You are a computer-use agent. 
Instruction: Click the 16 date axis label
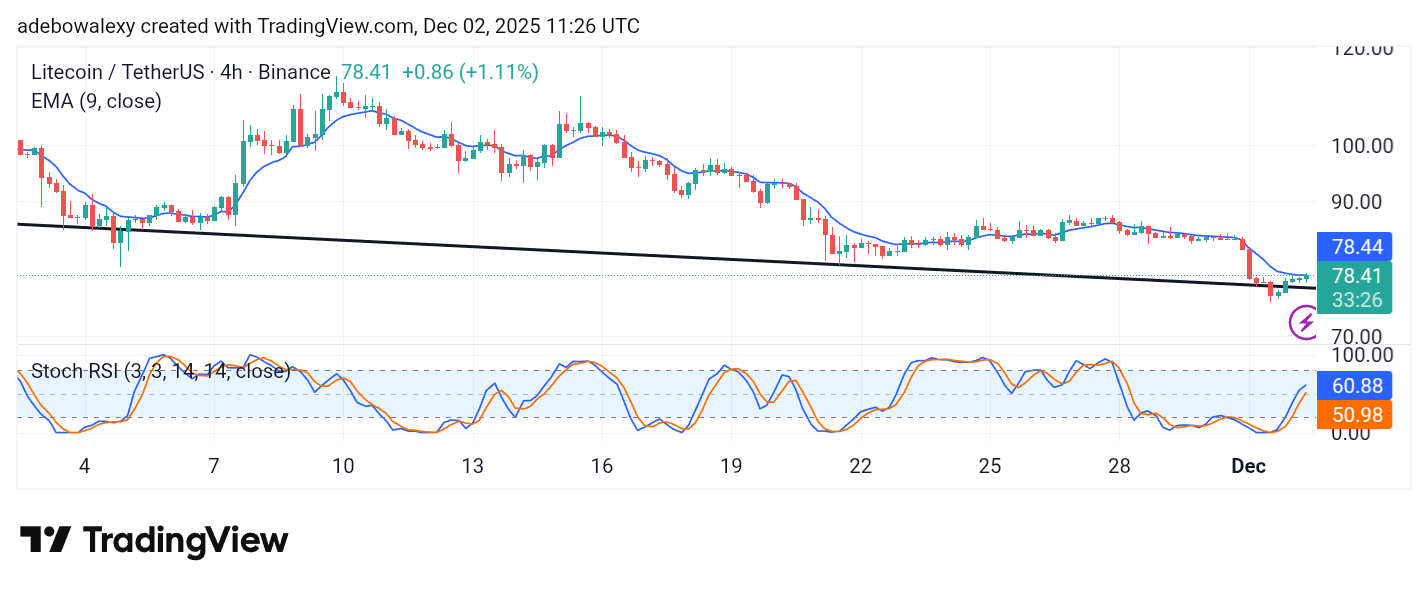(x=601, y=466)
